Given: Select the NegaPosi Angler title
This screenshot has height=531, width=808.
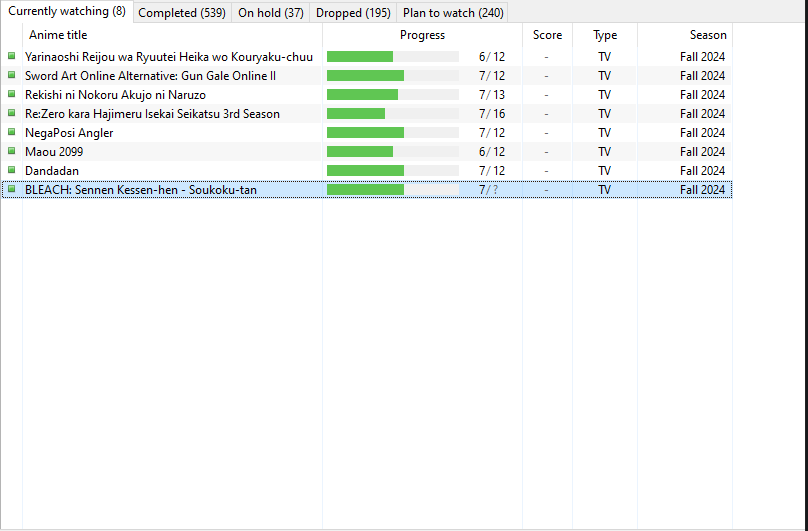Looking at the screenshot, I should point(69,133).
